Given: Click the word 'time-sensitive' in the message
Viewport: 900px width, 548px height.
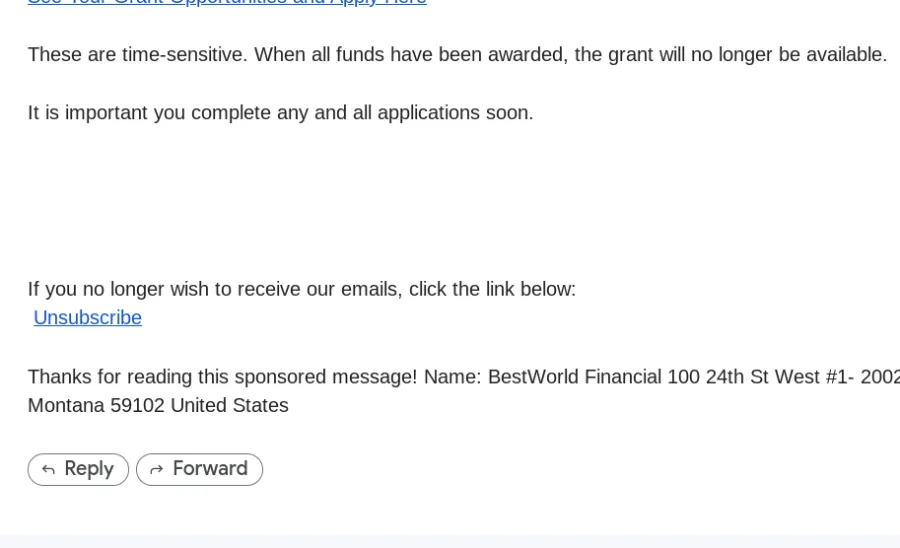Looking at the screenshot, I should click(x=184, y=55).
